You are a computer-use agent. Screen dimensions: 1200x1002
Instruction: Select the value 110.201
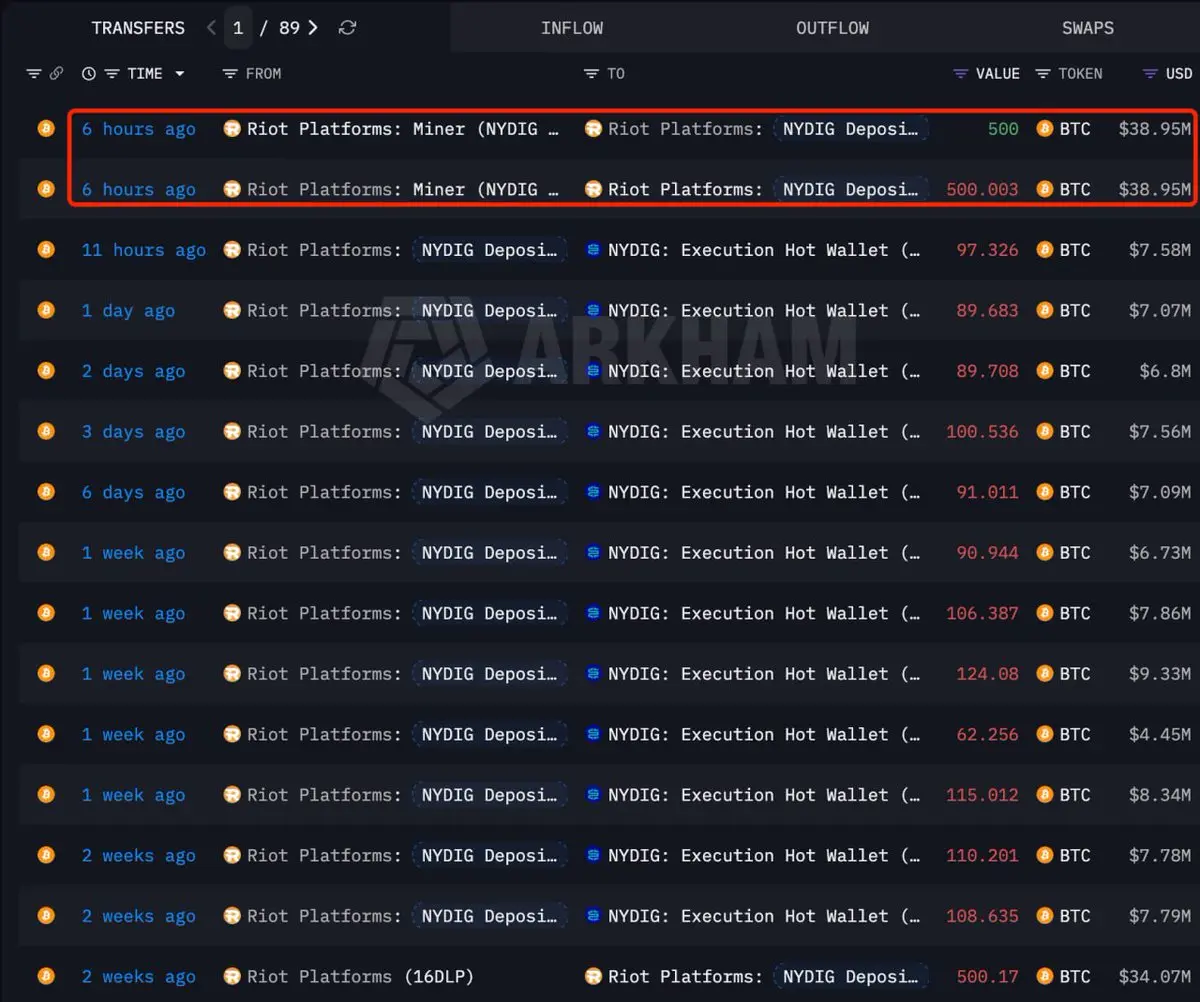pyautogui.click(x=982, y=855)
